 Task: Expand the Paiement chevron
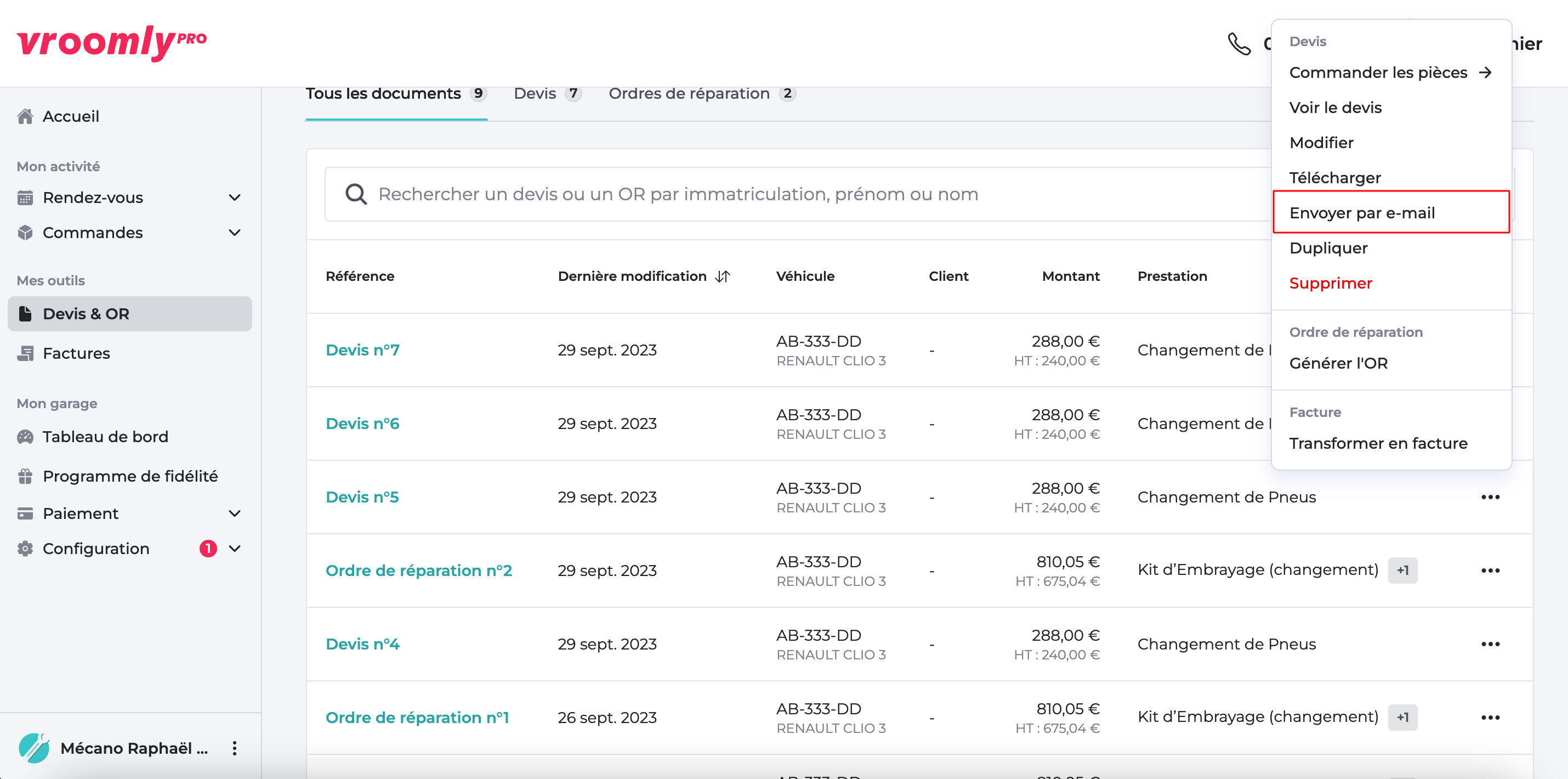234,513
